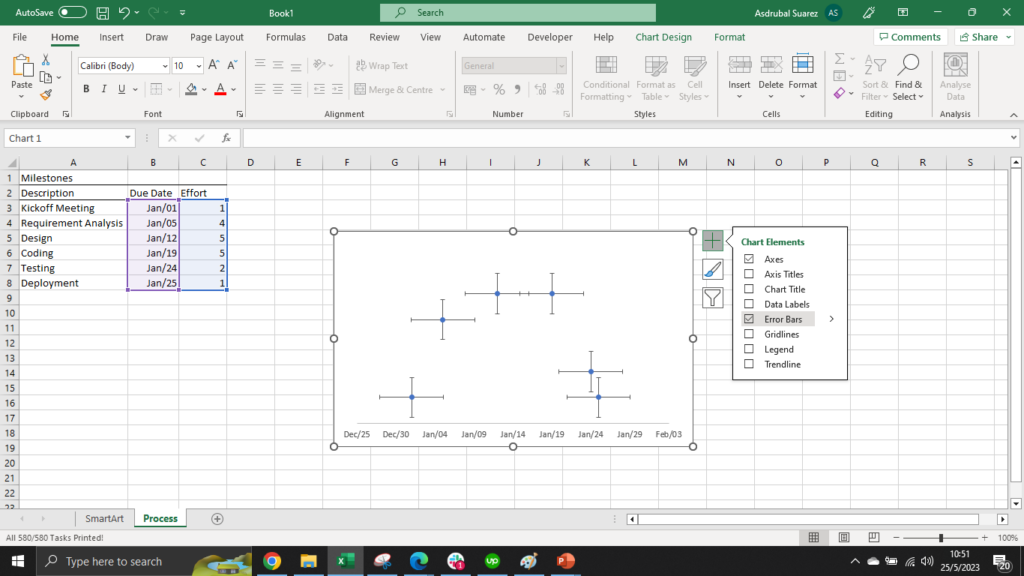This screenshot has height=576, width=1024.
Task: Click the Share button
Action: tap(984, 36)
